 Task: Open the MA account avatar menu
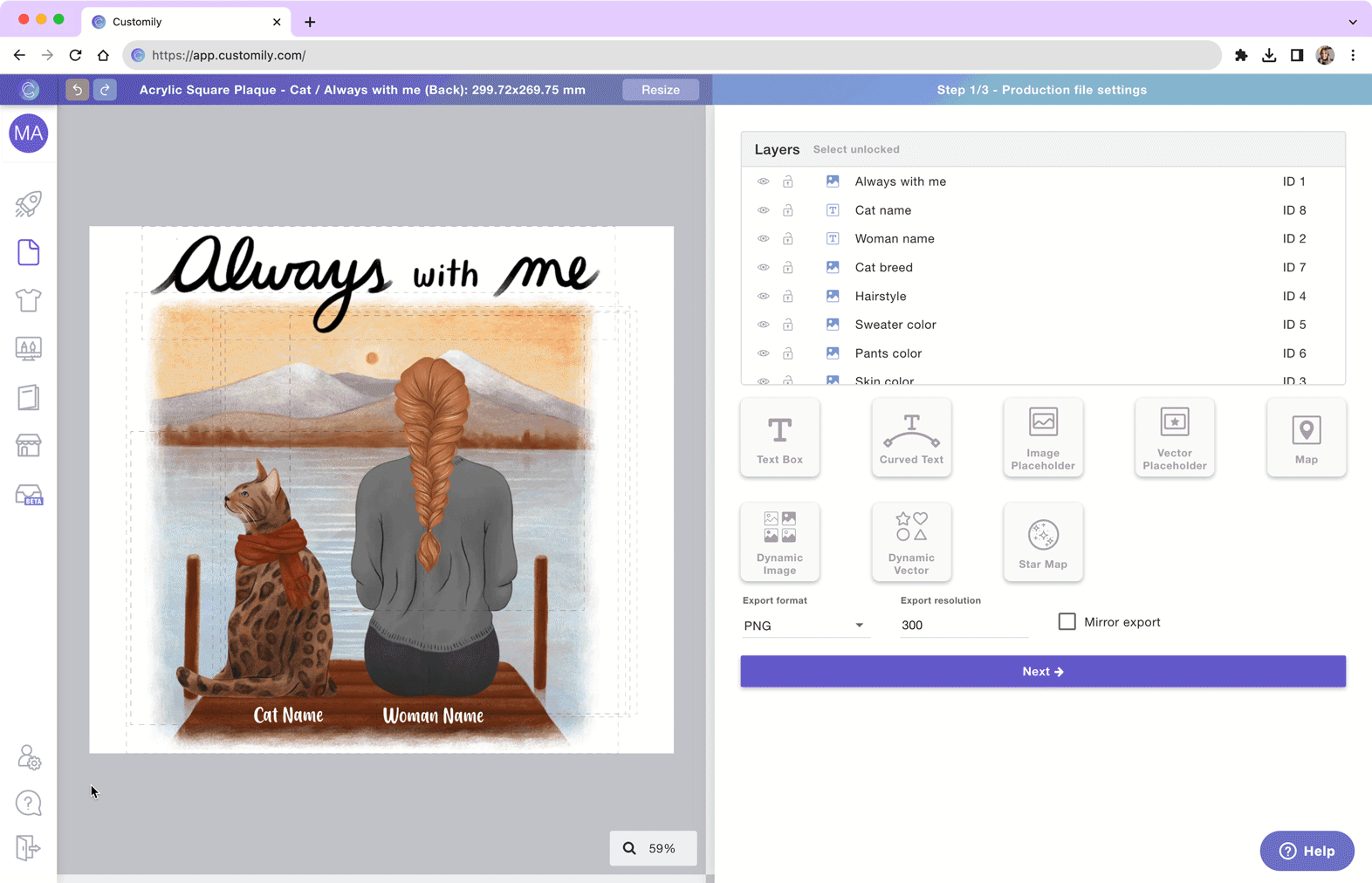tap(29, 133)
